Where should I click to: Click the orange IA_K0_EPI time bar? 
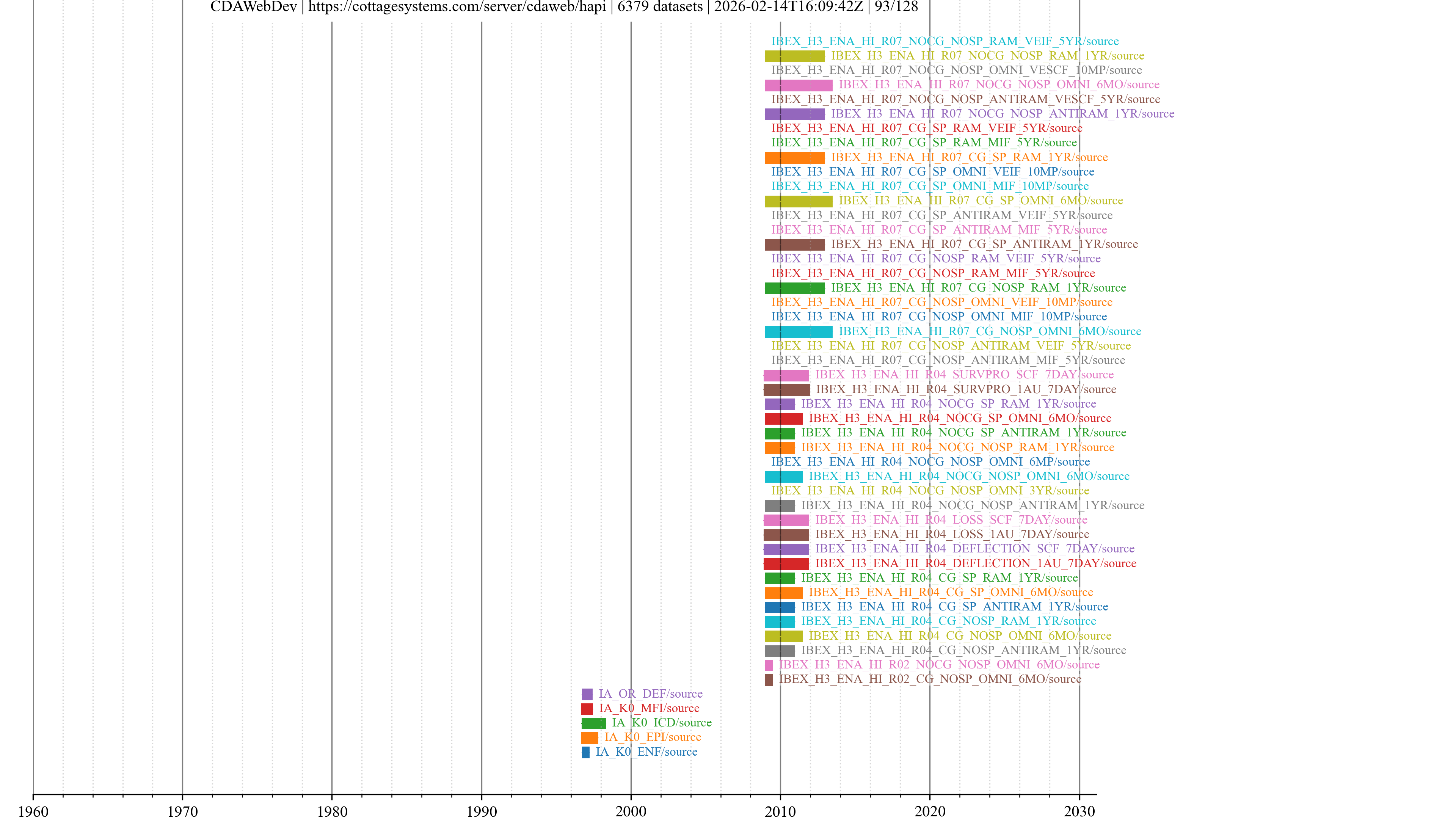590,737
